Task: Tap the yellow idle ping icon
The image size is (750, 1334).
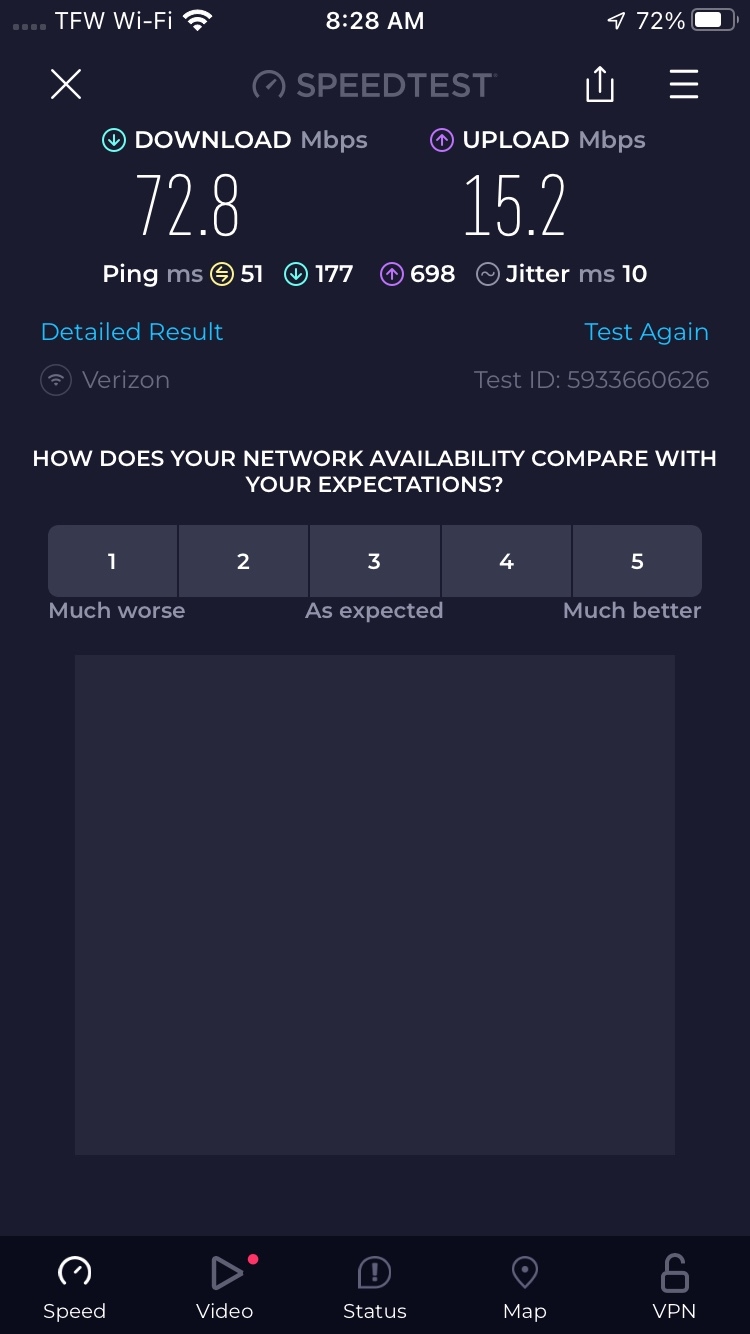Action: (x=221, y=274)
